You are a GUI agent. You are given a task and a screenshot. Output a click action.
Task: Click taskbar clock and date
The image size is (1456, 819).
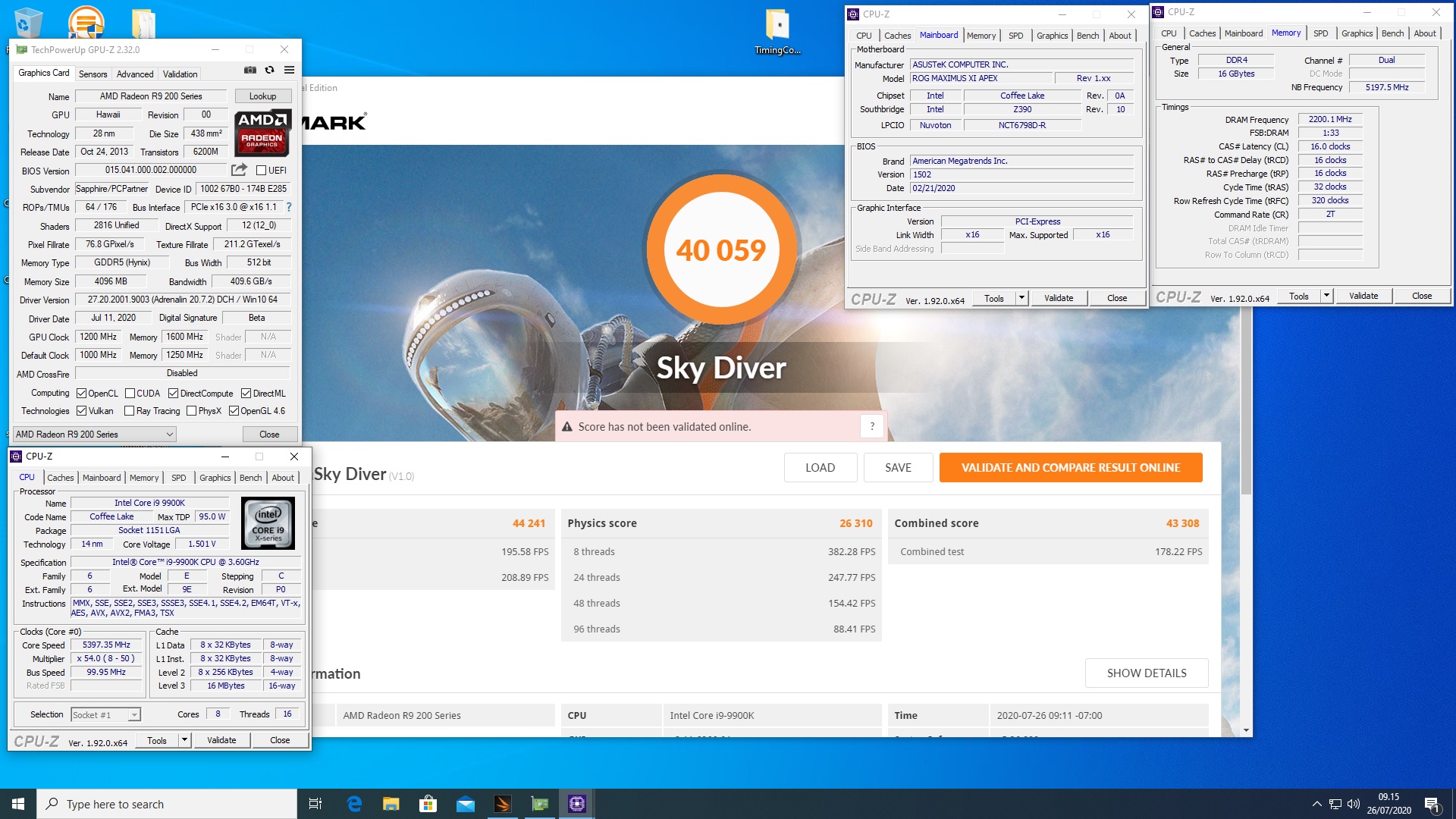tap(1389, 804)
